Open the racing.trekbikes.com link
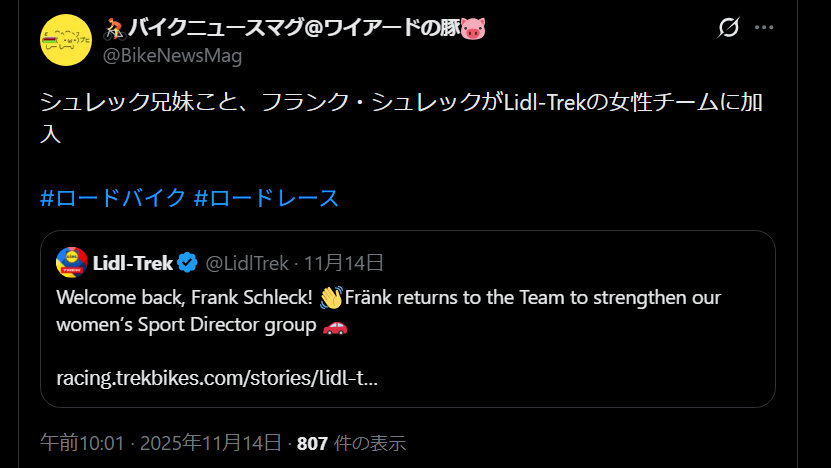 tap(217, 378)
